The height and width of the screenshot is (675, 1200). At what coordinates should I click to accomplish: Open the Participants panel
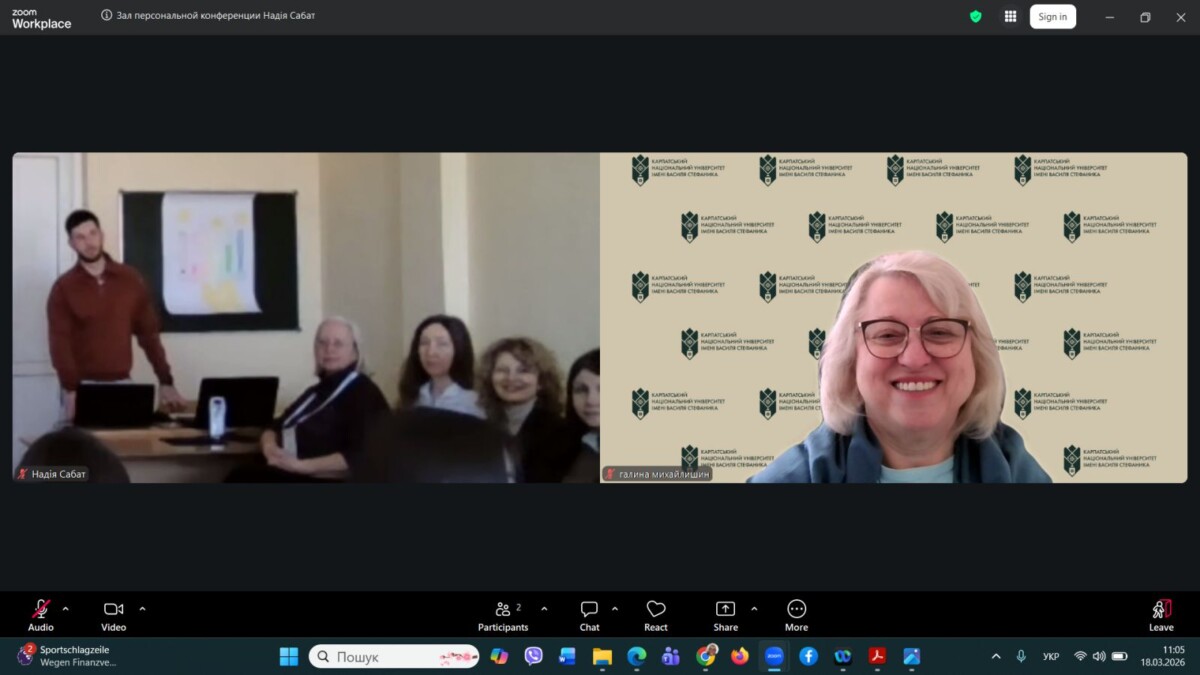(503, 614)
